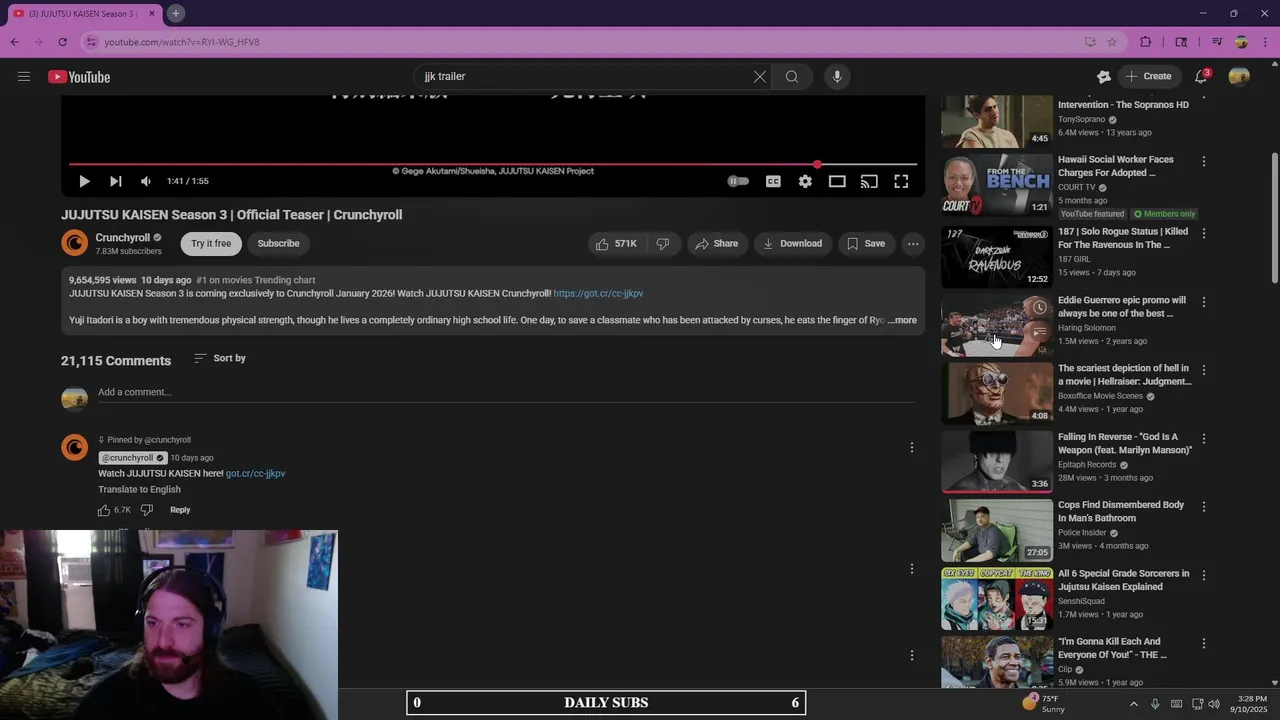Image resolution: width=1280 pixels, height=720 pixels.
Task: Open YouTube notifications bell
Action: pyautogui.click(x=1202, y=76)
